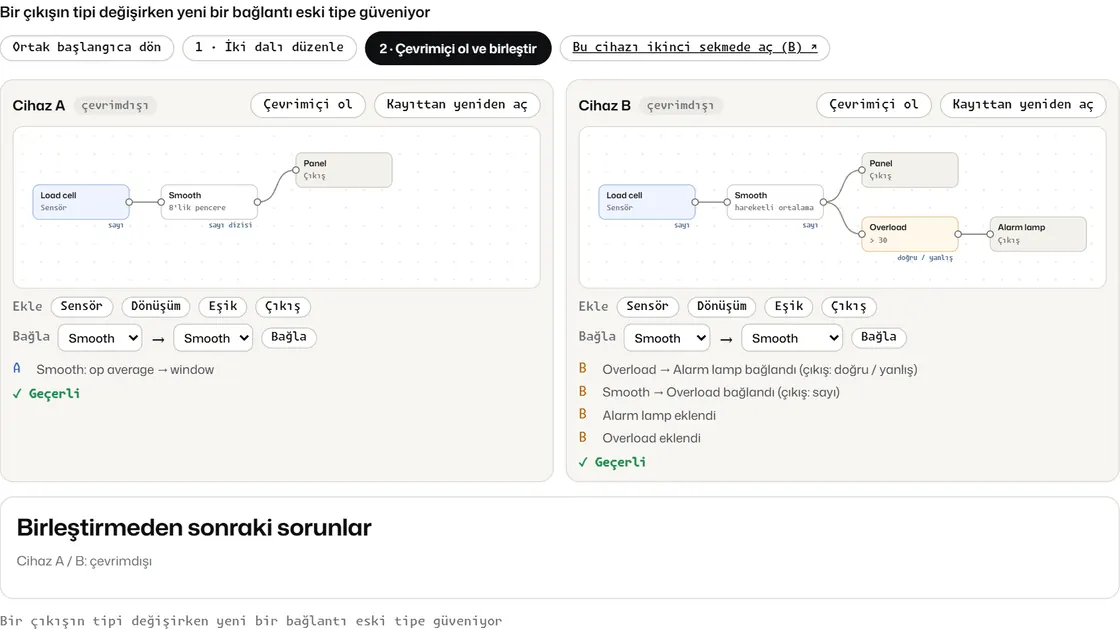Click the Panel node in Cihaz B
1120x630 pixels.
(909, 170)
